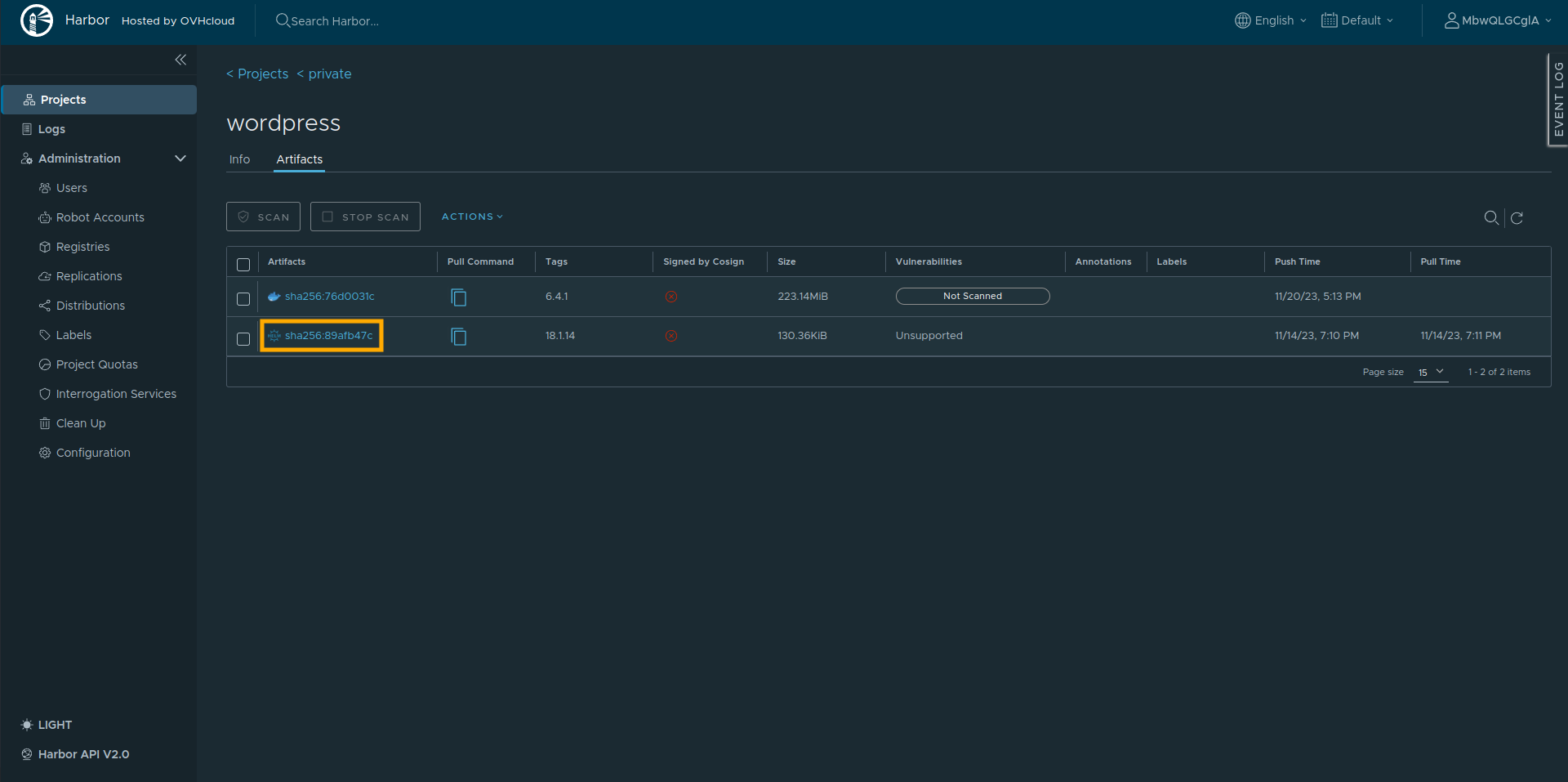Open artifact sha256:76d0031c
The image size is (1568, 782).
(329, 297)
